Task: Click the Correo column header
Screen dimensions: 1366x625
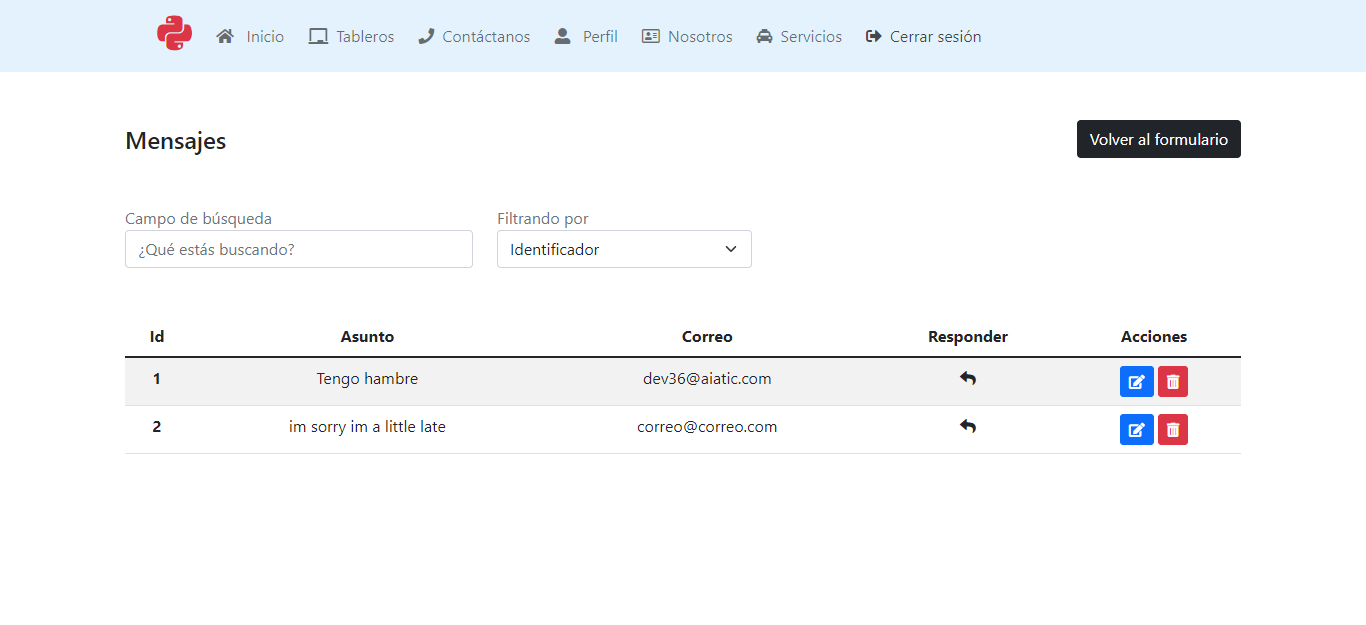Action: (x=707, y=337)
